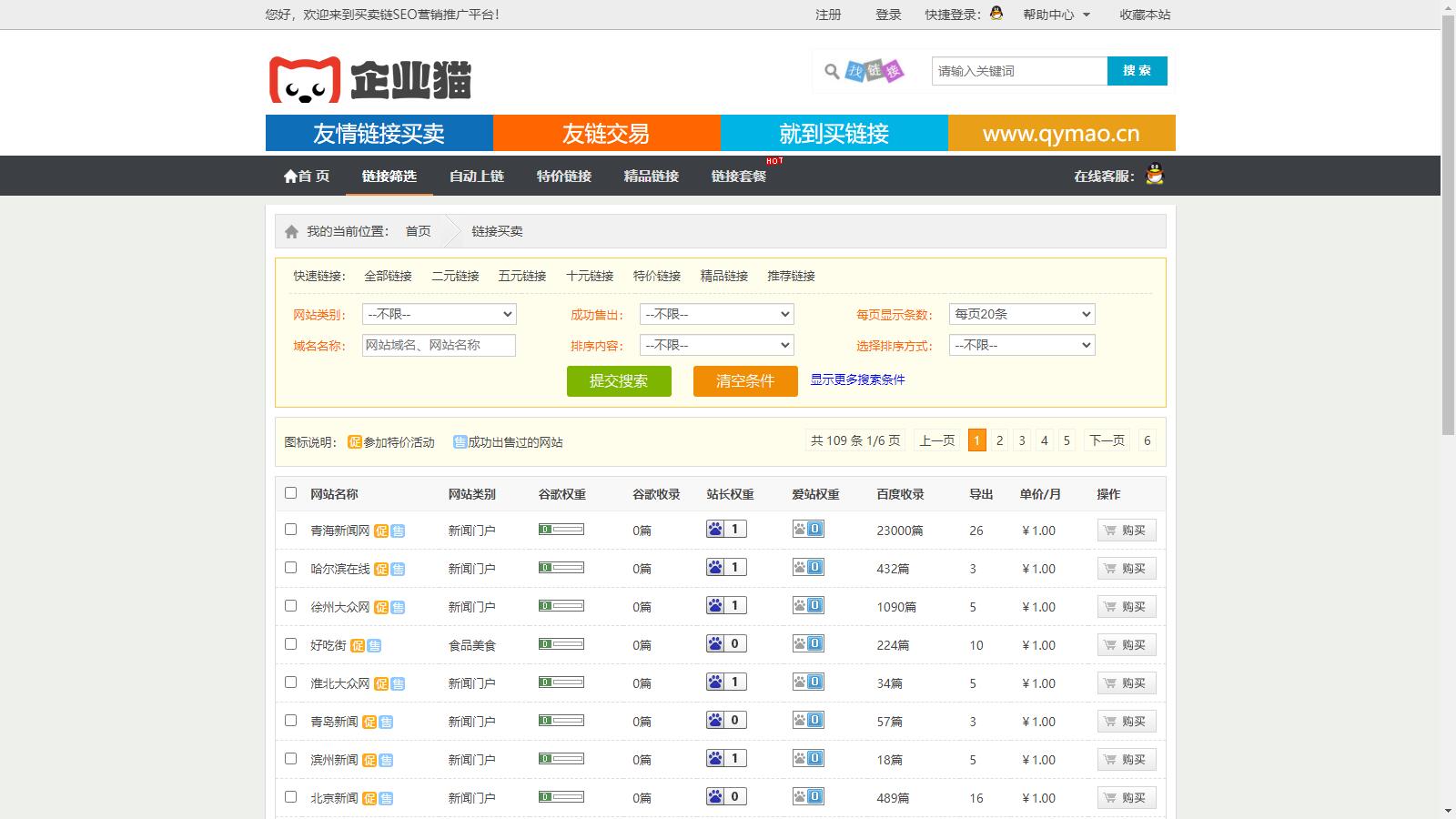
Task: Open the 网站类别 dropdown
Action: tap(439, 314)
